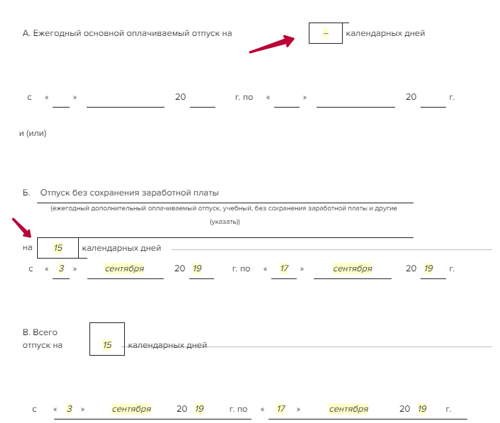Click the end year '19' in section В
500x423 pixels.
tap(422, 409)
